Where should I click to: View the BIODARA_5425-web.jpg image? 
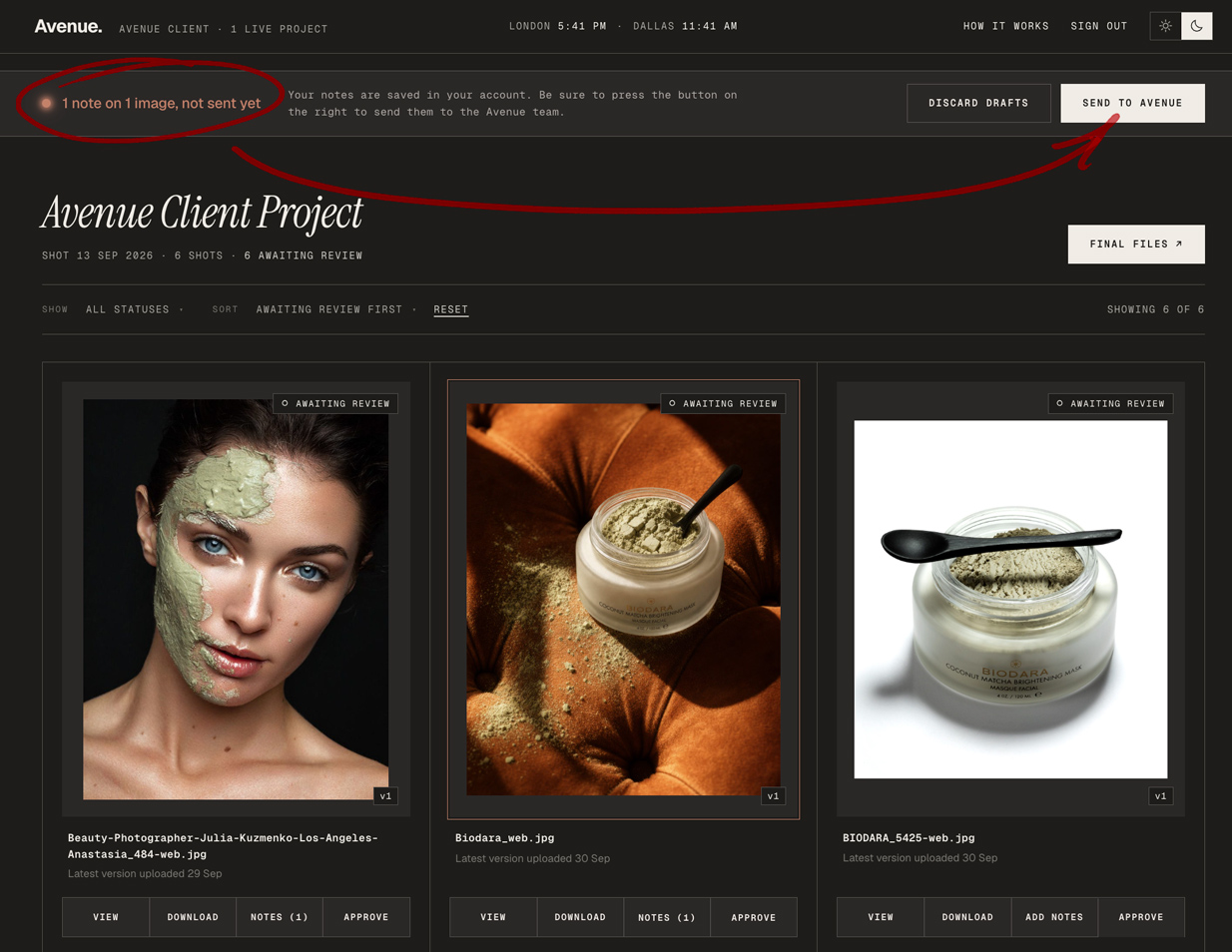tap(881, 917)
